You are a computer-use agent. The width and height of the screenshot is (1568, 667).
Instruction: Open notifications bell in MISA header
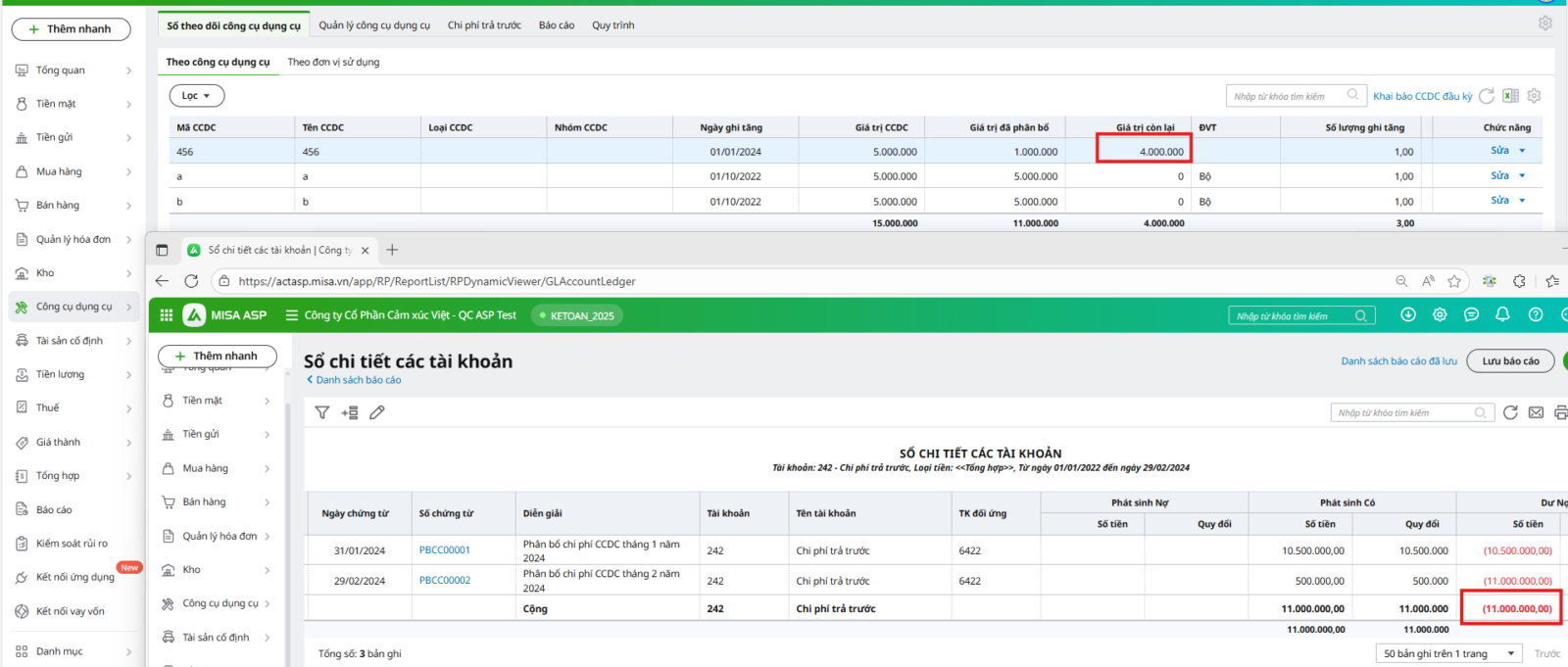coord(1502,314)
